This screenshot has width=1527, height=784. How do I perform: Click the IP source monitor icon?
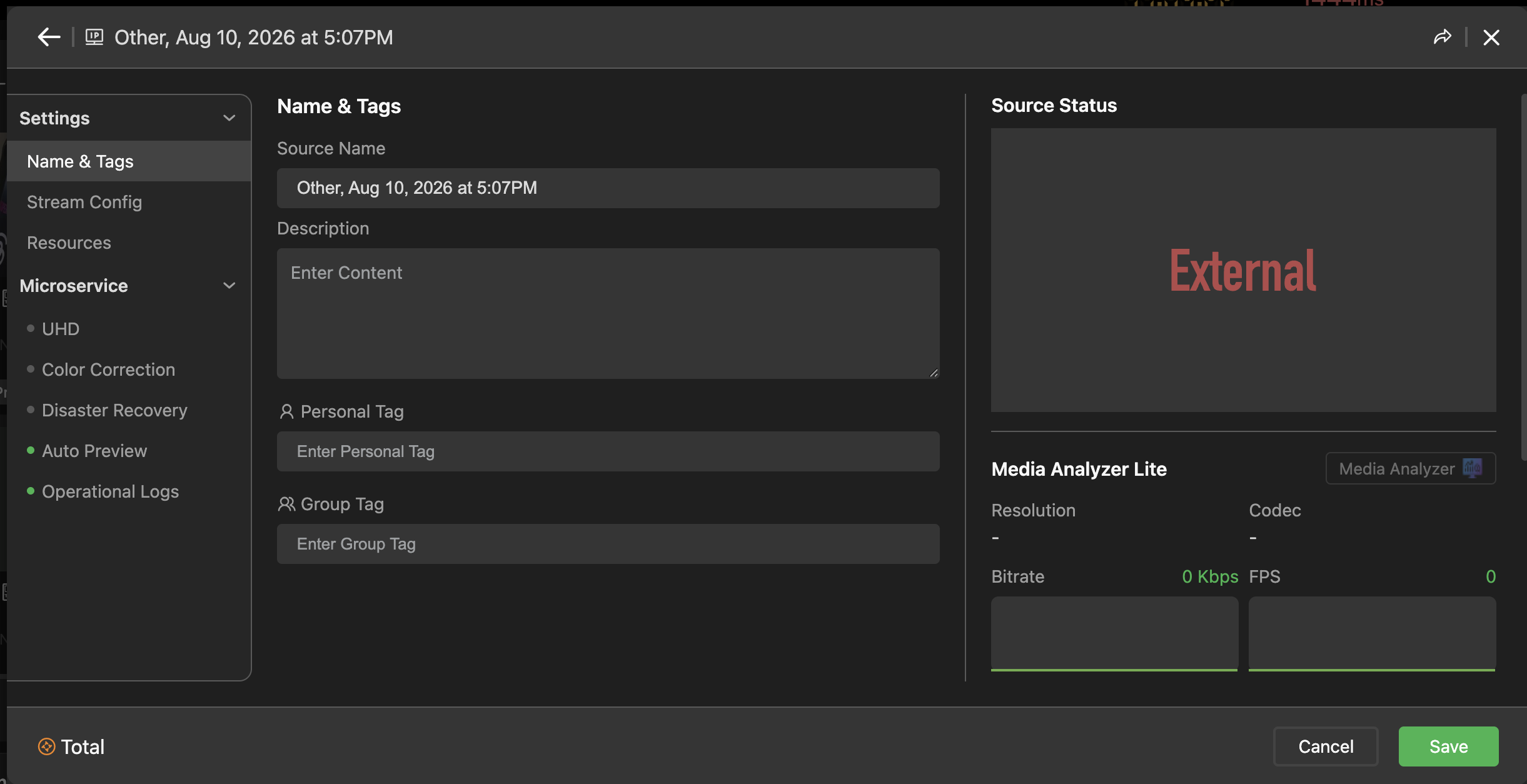[x=94, y=37]
